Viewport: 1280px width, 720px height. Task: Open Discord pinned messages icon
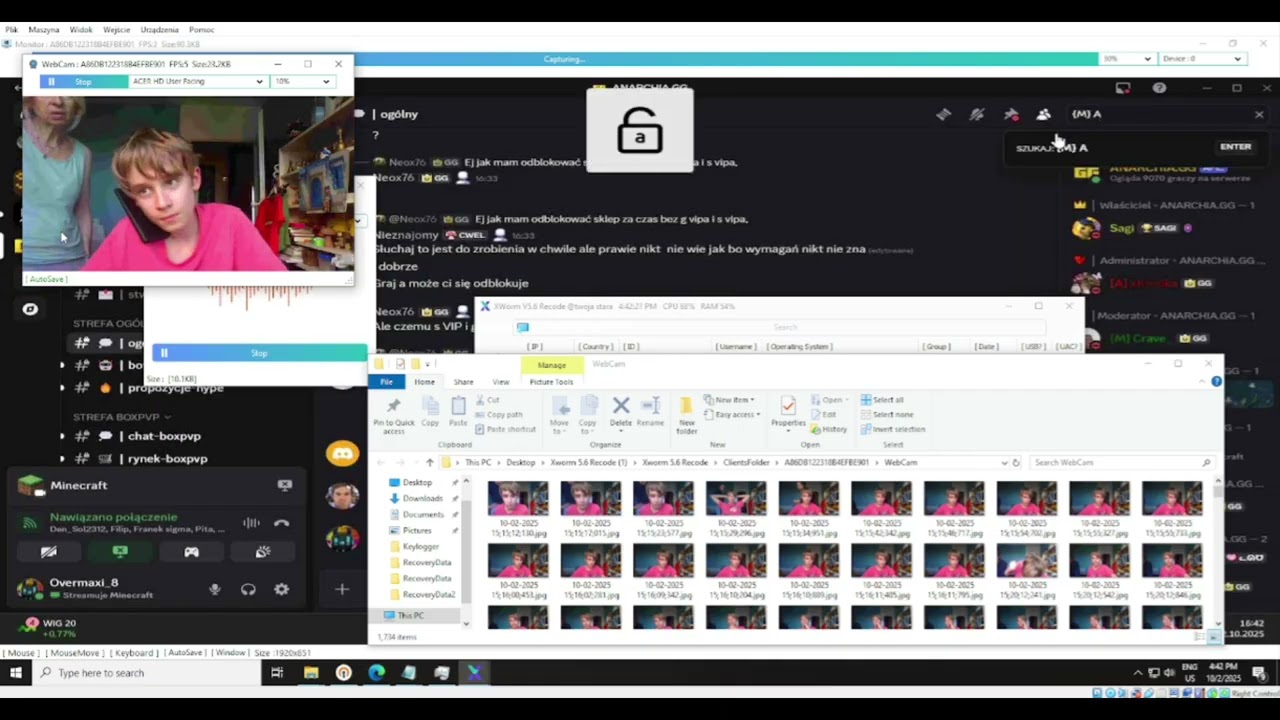1011,114
